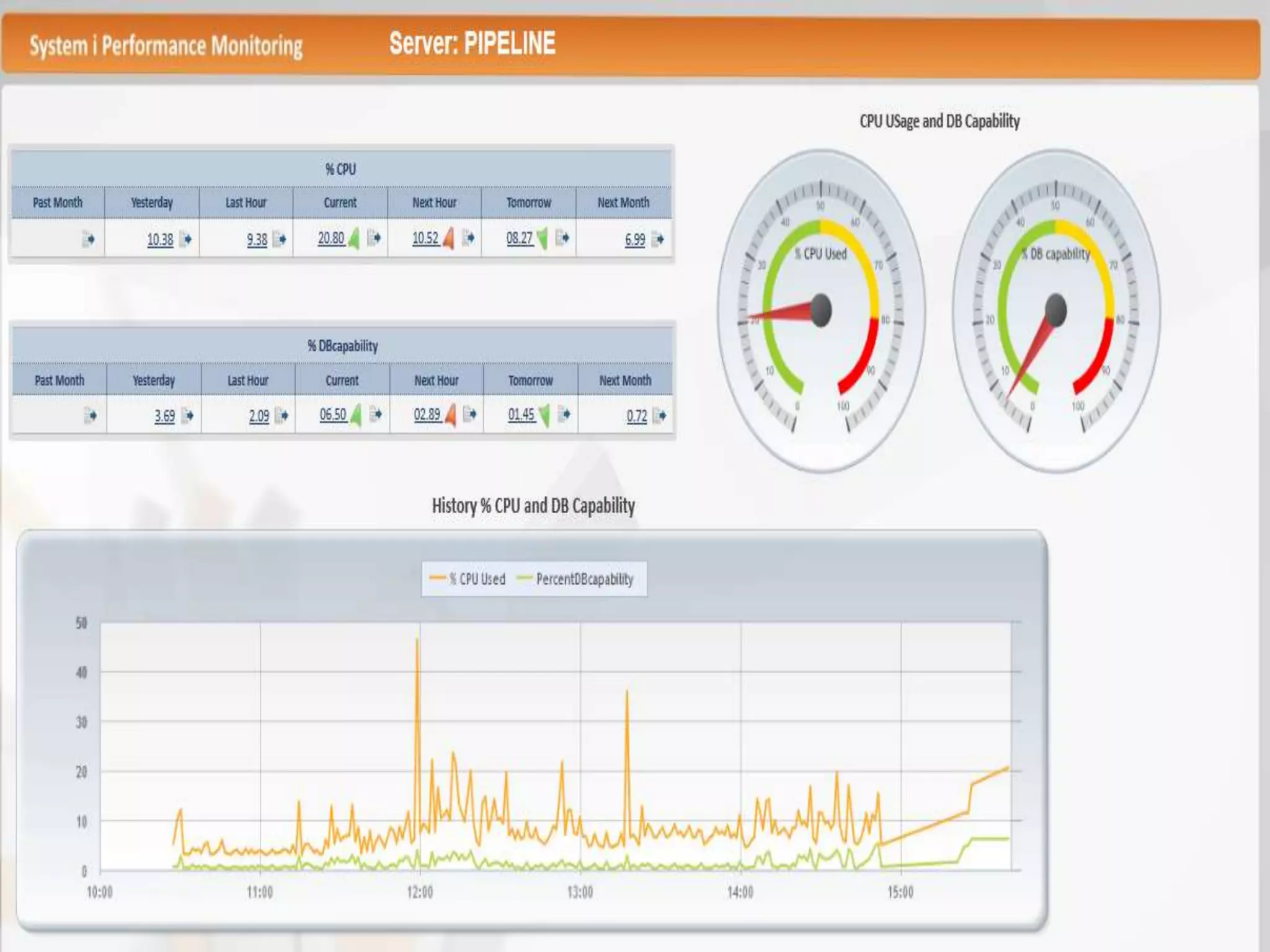
Task: Open the Next Hour DBcapability 02.89 link
Action: point(427,415)
